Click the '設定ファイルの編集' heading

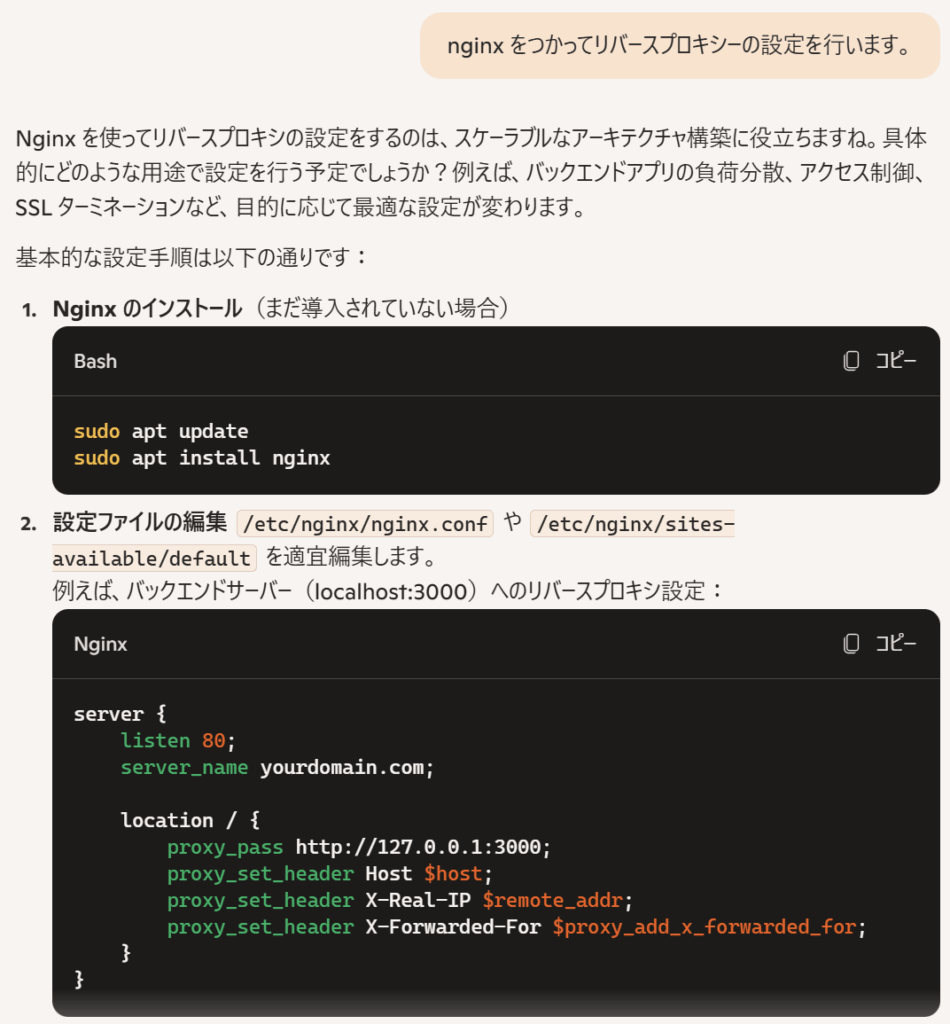[x=140, y=522]
